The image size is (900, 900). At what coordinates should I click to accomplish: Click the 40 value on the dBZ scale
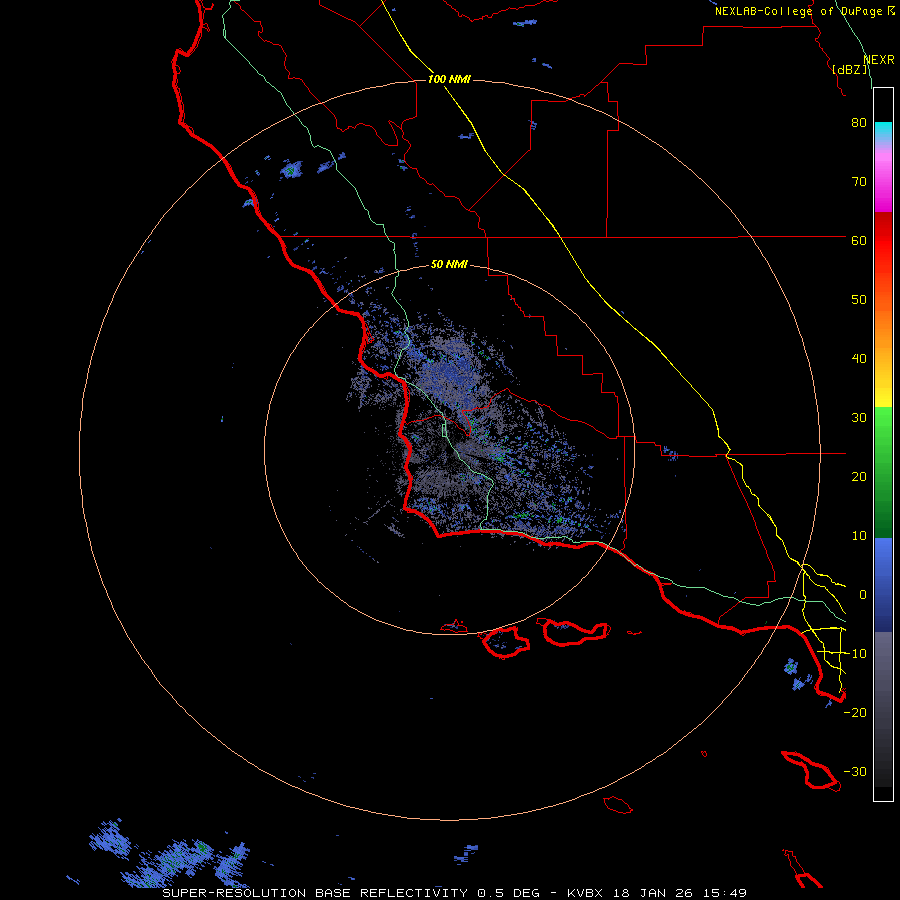point(859,359)
